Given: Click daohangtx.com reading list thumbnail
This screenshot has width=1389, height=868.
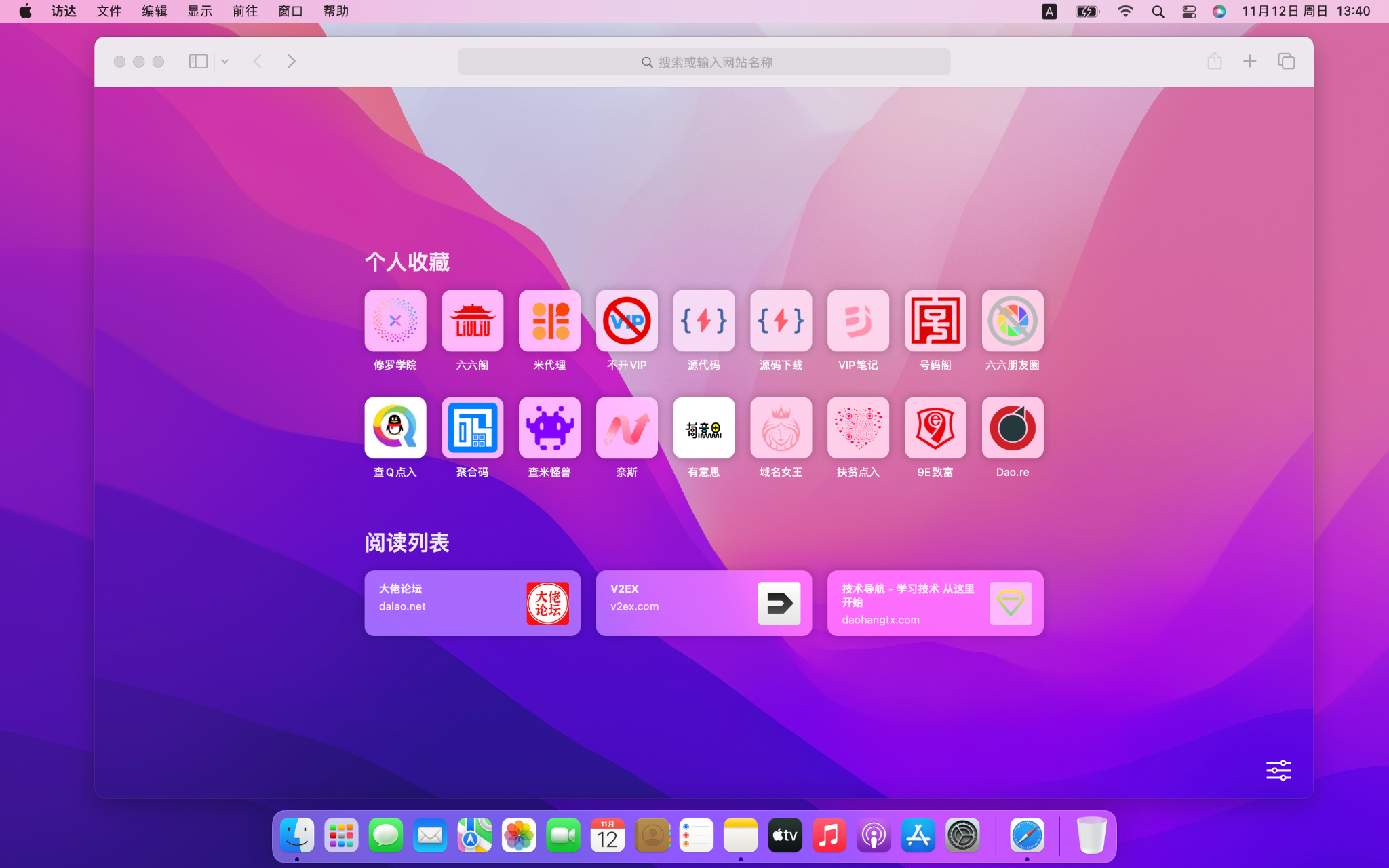Looking at the screenshot, I should (1010, 603).
